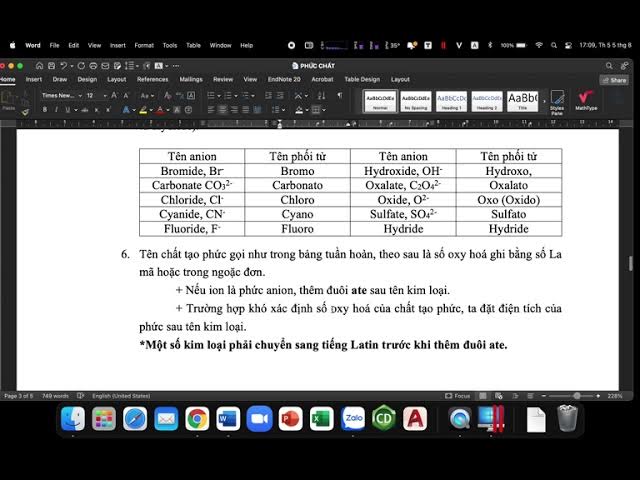Undo the last action
This screenshot has height=480, width=640.
click(x=63, y=66)
